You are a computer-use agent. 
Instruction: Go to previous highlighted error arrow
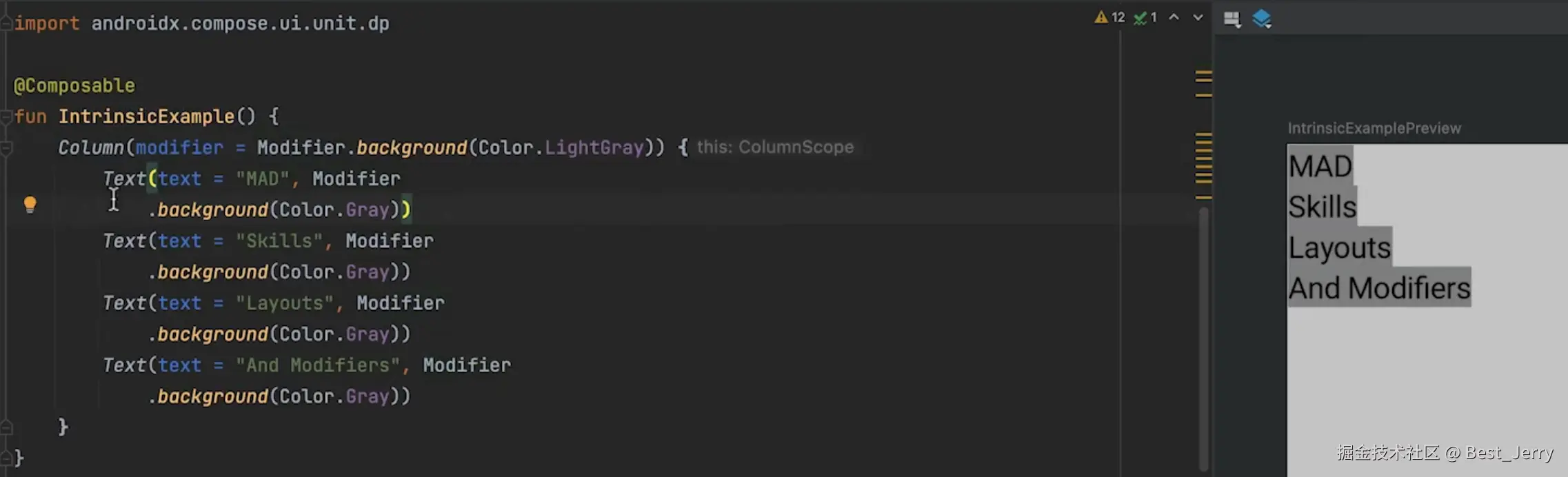(1174, 18)
